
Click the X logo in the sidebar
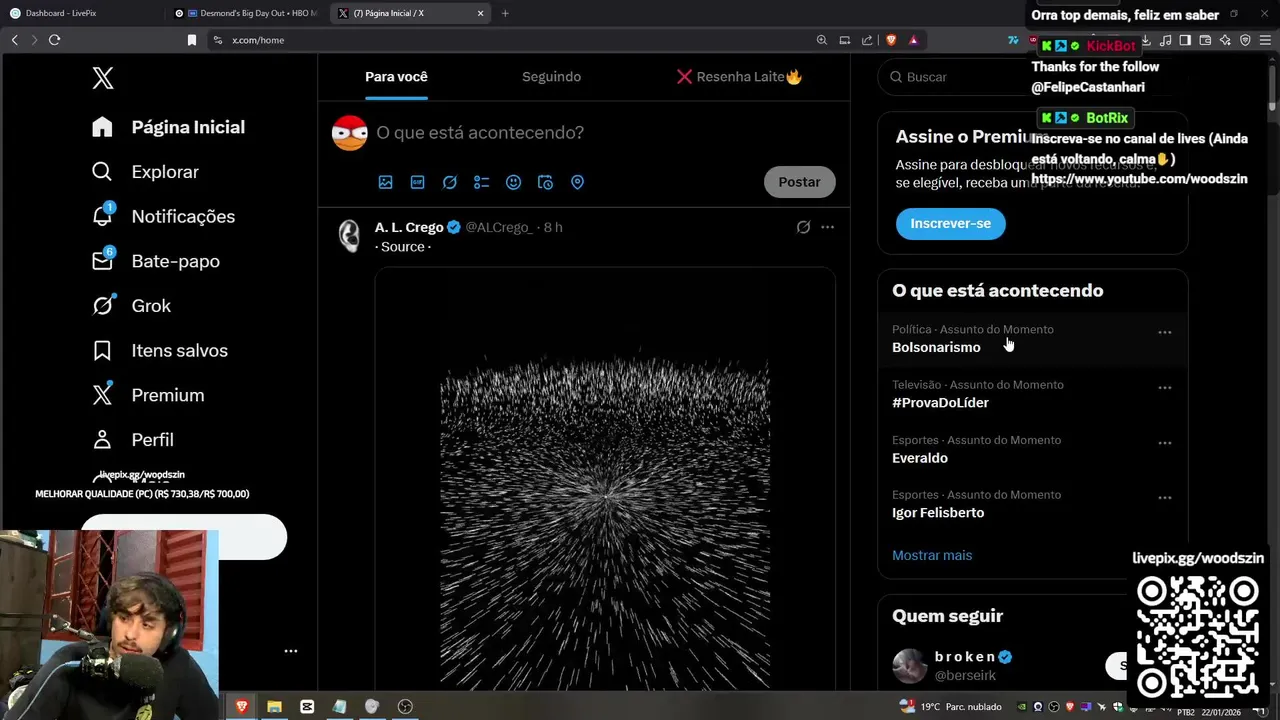coord(103,78)
